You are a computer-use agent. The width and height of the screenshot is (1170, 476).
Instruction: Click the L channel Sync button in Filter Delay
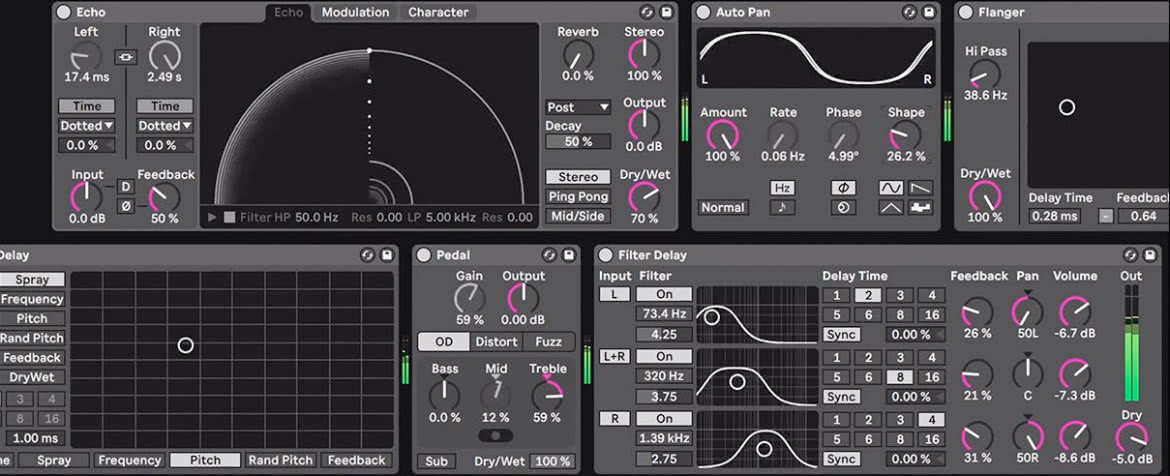[x=841, y=334]
